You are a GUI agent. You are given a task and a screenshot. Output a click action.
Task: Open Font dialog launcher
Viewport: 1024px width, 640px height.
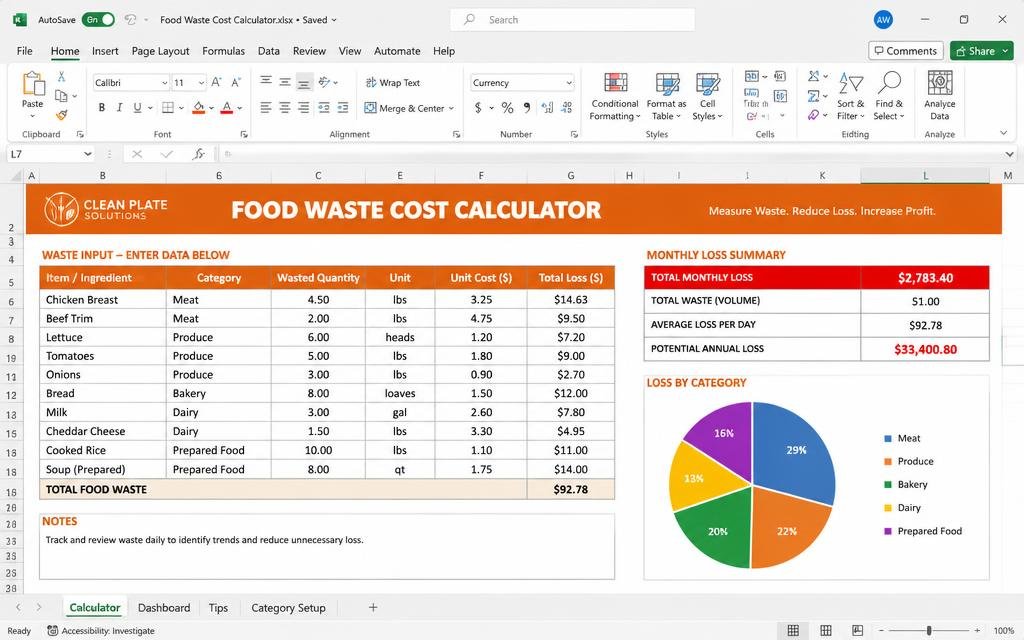coord(244,135)
